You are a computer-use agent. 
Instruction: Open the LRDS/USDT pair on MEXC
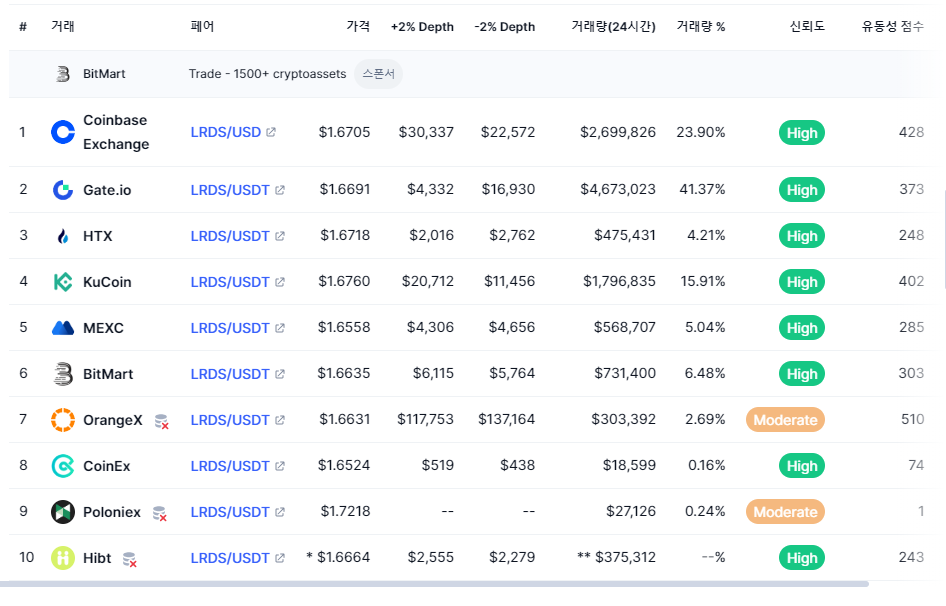point(230,328)
